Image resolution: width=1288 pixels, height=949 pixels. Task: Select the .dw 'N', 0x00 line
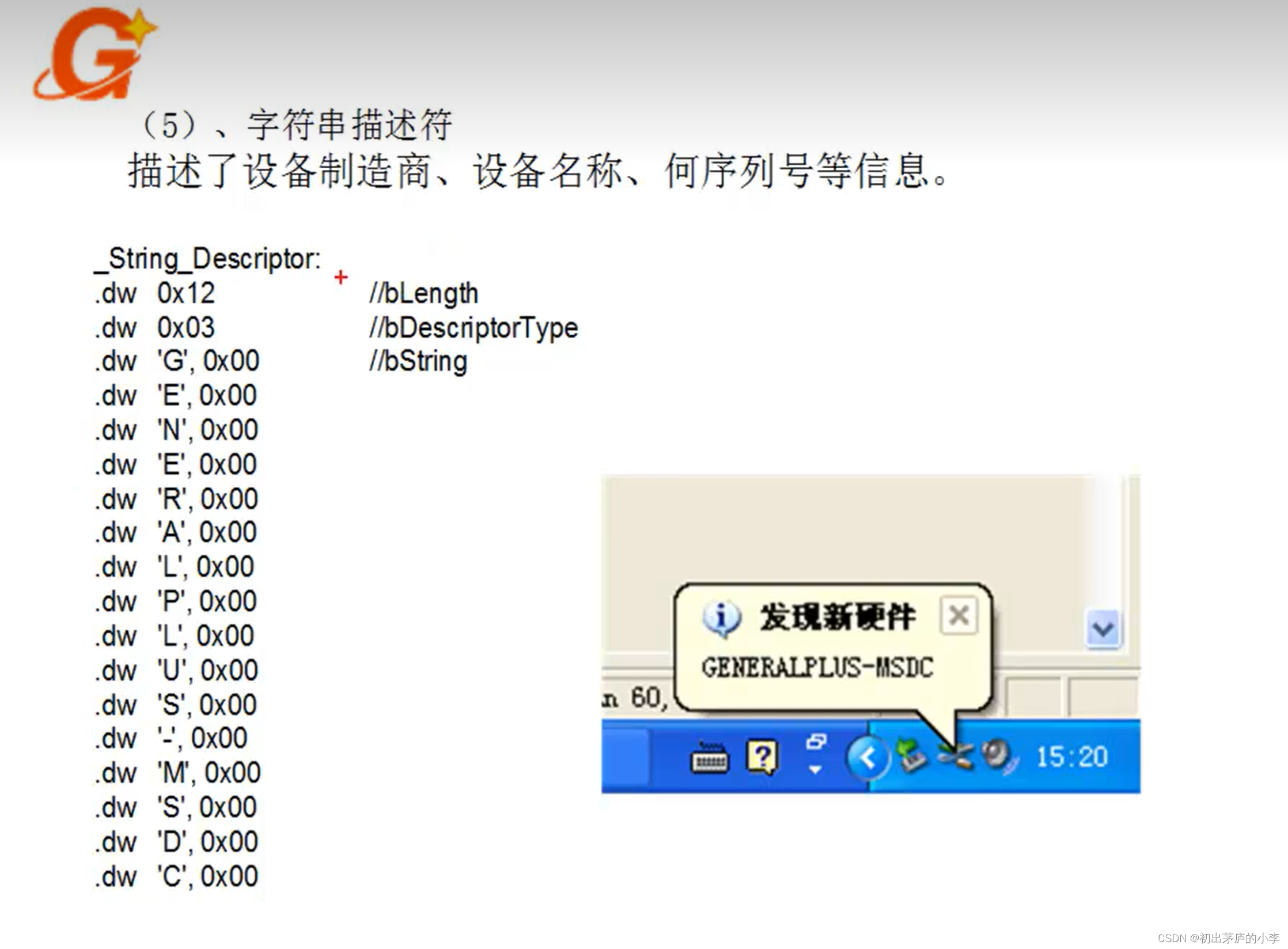click(176, 430)
